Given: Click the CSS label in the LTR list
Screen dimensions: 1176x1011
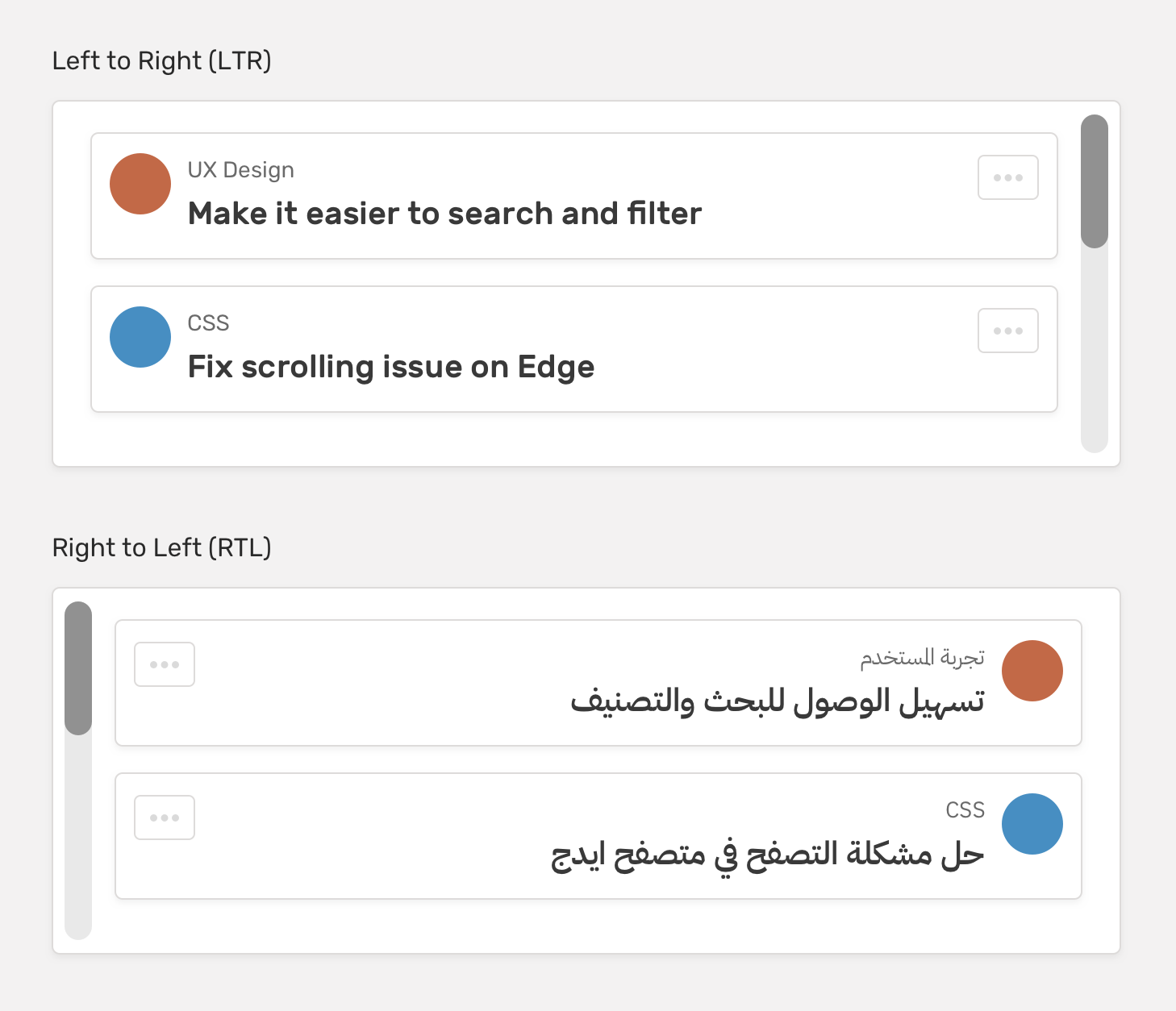Looking at the screenshot, I should 208,323.
